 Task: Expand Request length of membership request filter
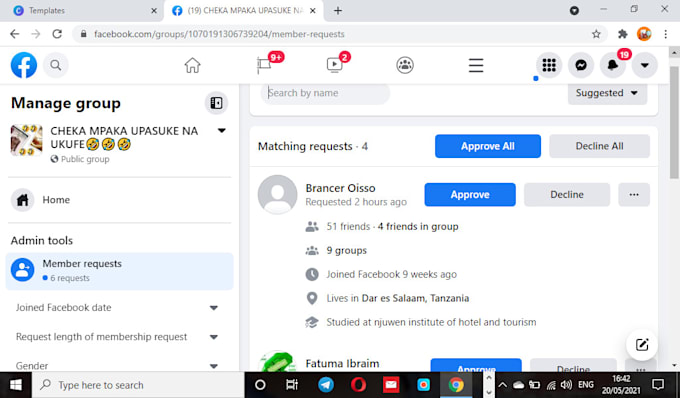coord(214,337)
